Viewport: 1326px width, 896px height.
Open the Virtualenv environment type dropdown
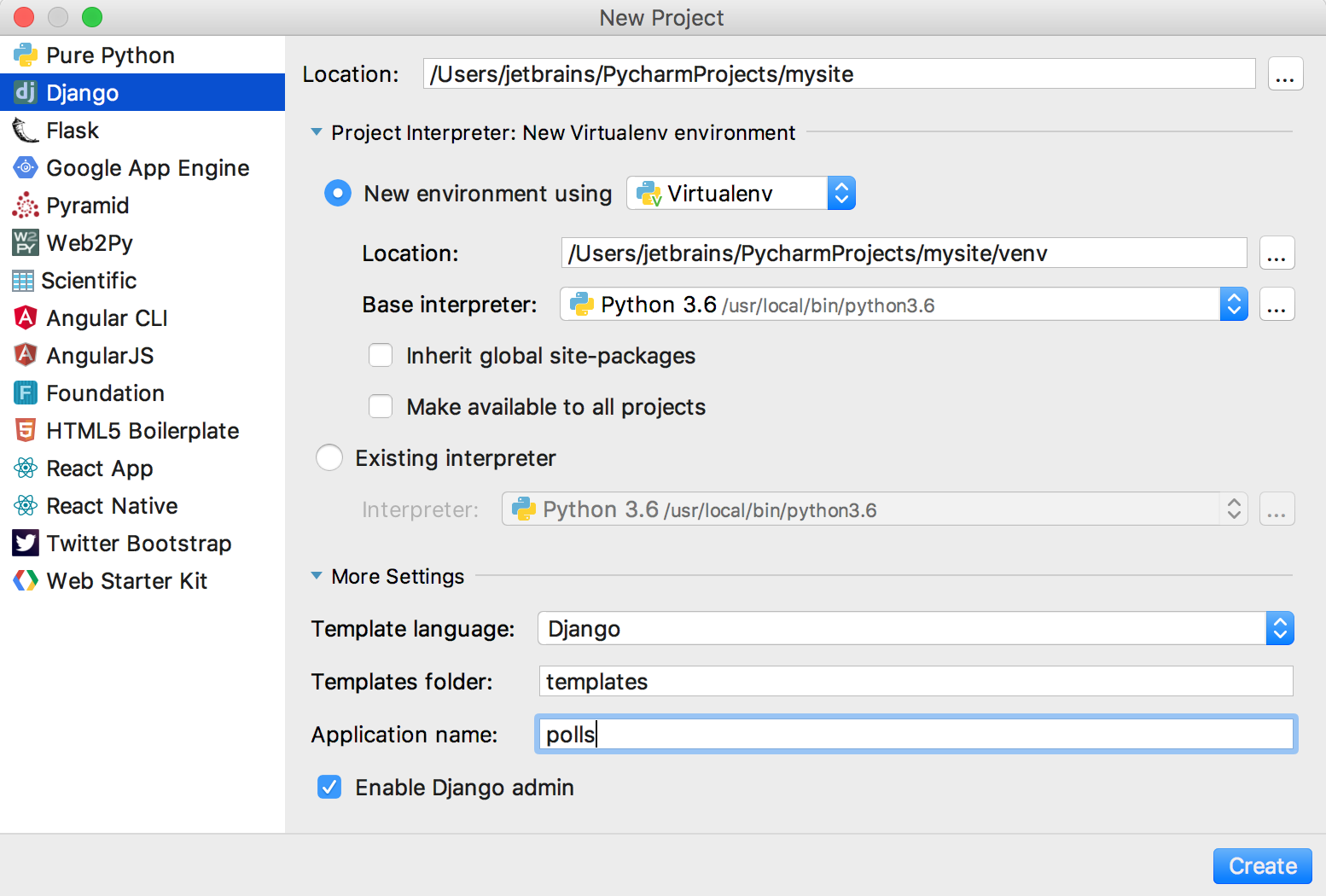[x=741, y=194]
